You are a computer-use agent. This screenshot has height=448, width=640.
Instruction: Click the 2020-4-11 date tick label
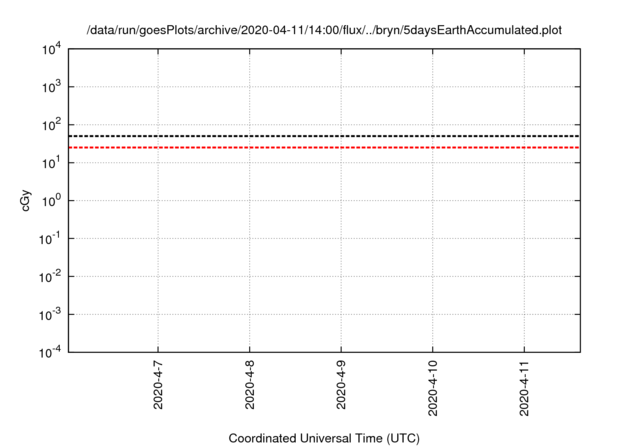(524, 388)
